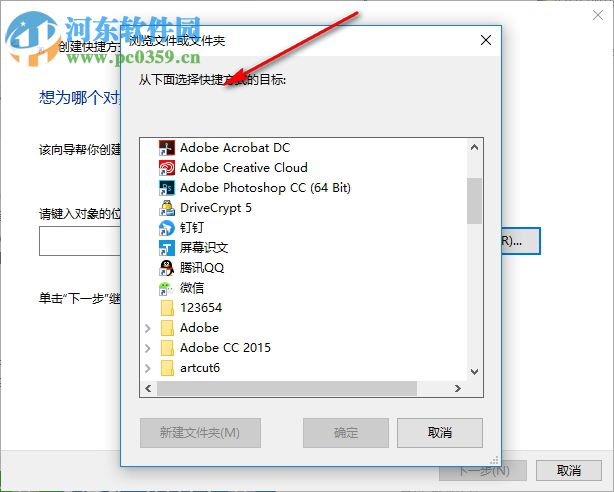This screenshot has height=492, width=614.
Task: Select the 屏幕识文 shortcut icon
Action: point(167,248)
